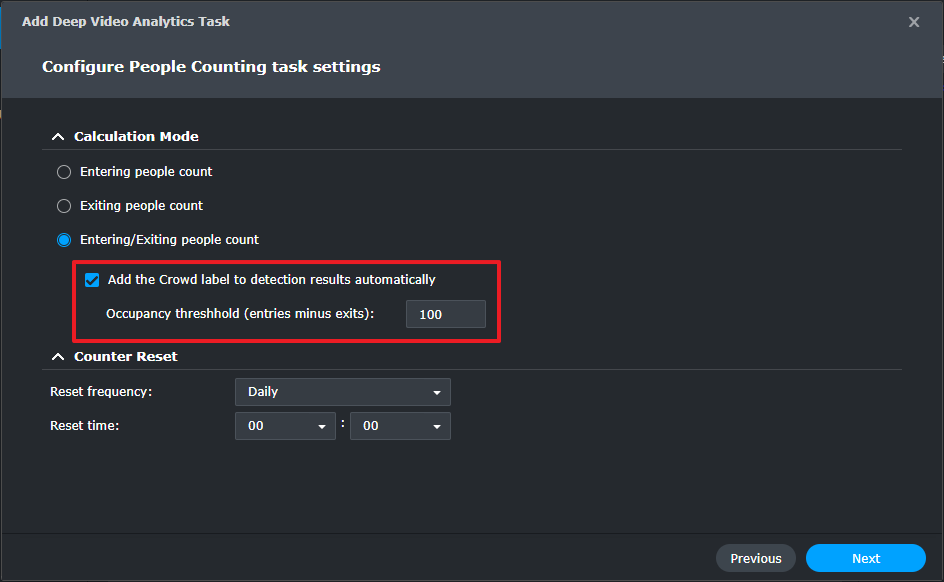This screenshot has width=944, height=582.
Task: Select the Entering people count option
Action: tap(63, 172)
